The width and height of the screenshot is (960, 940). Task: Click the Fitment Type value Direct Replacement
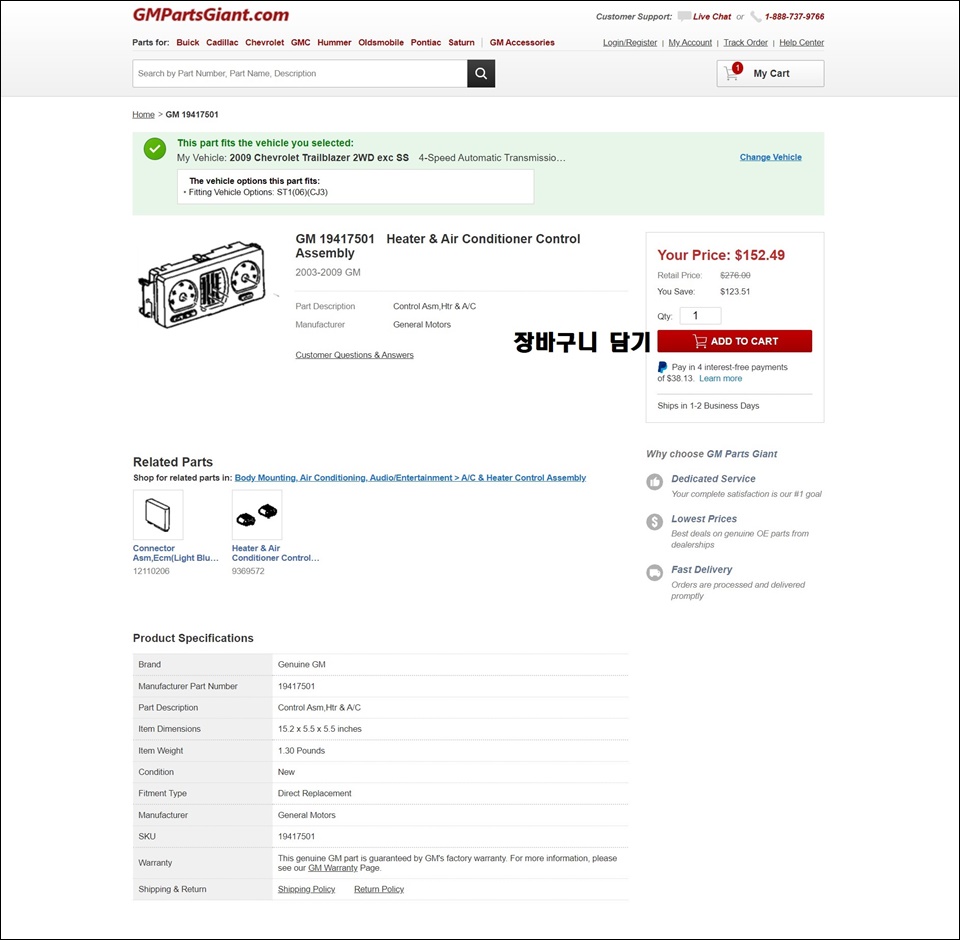coord(315,794)
